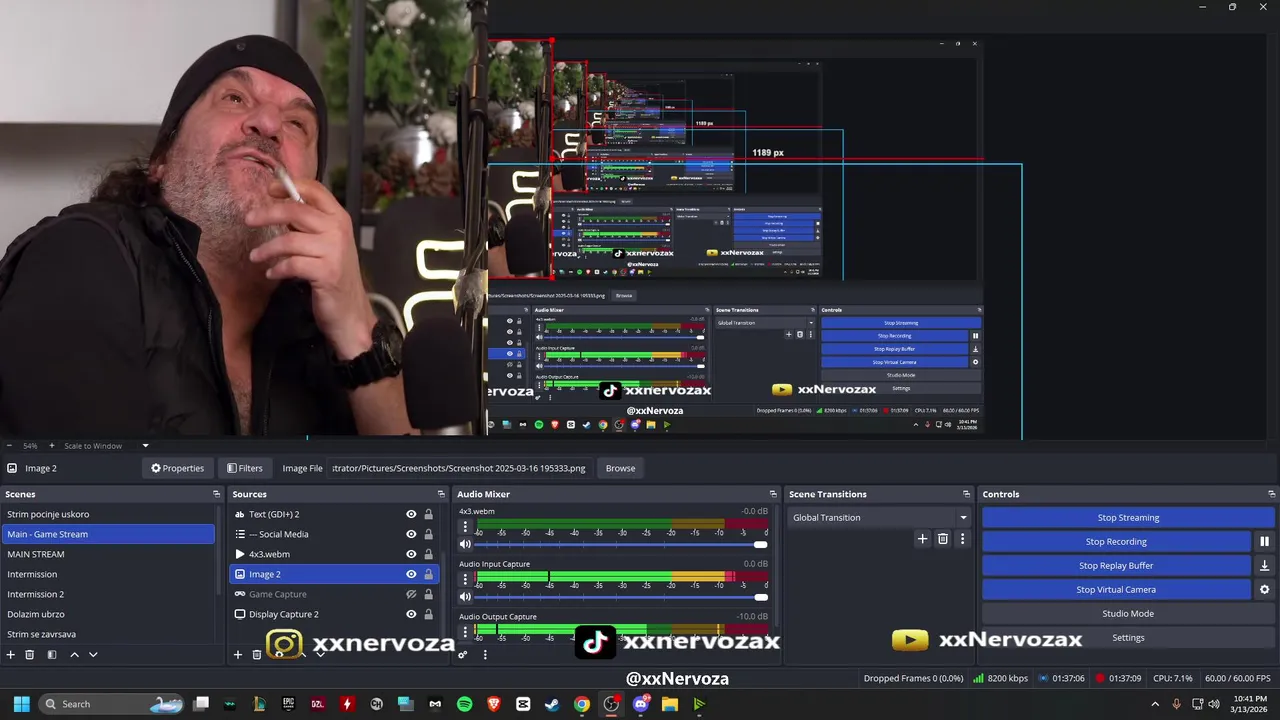Image resolution: width=1280 pixels, height=720 pixels.
Task: Pop out the Scene Transitions dock icon
Action: click(x=966, y=494)
